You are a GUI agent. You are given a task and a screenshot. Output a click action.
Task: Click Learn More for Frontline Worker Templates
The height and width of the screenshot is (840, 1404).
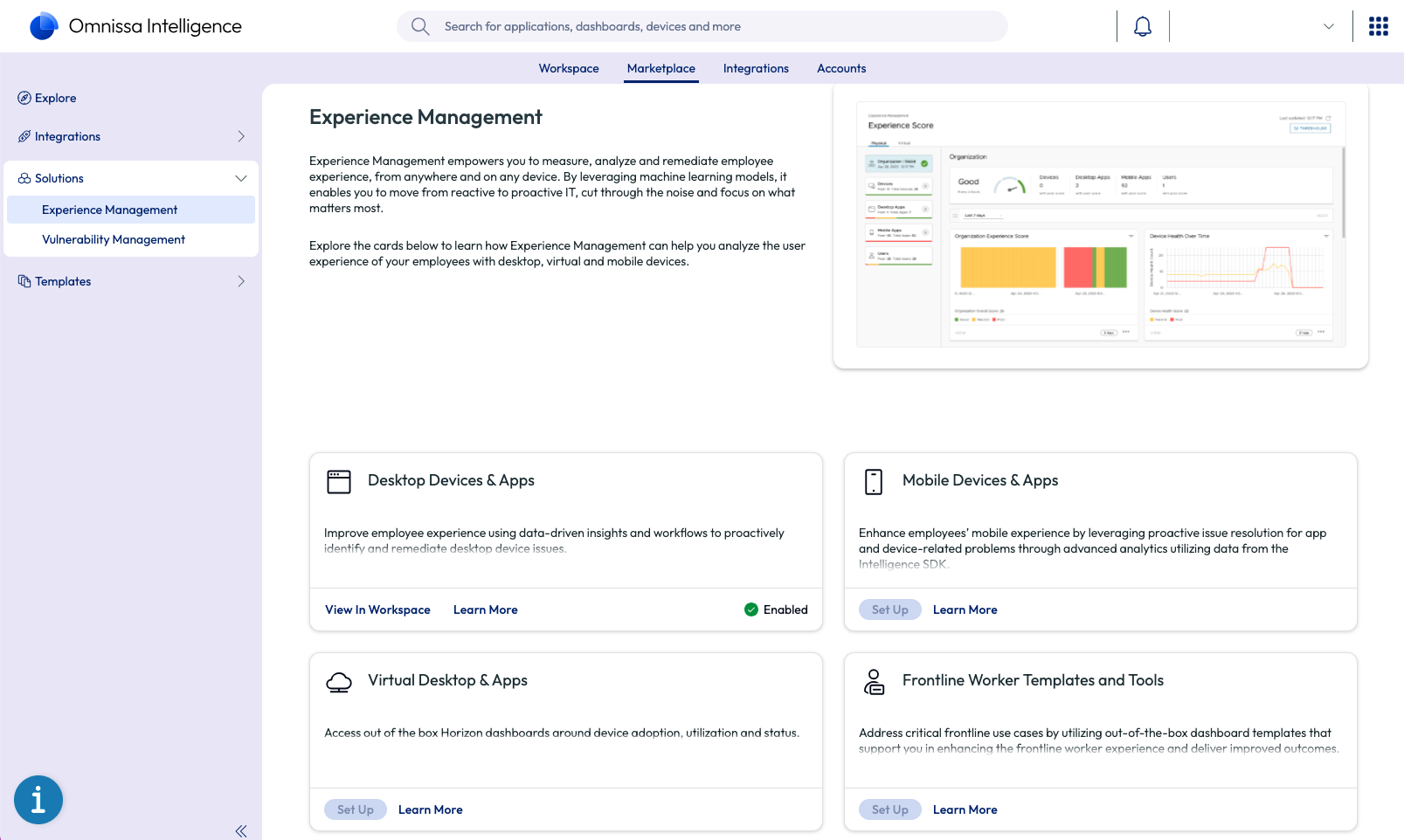pyautogui.click(x=965, y=809)
